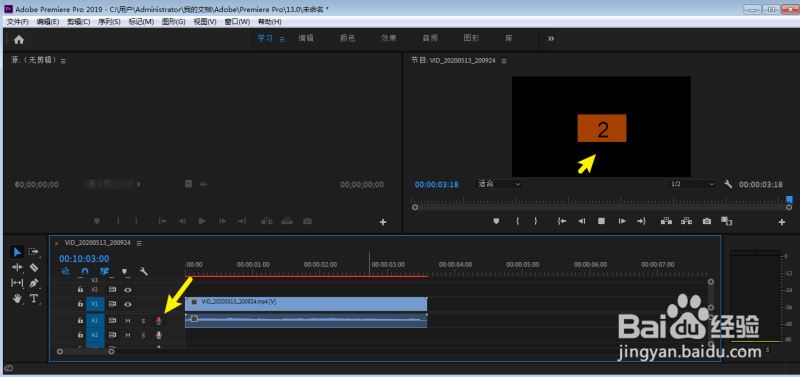Open the zoom level dropdown 适合
The width and height of the screenshot is (800, 377).
[x=498, y=184]
